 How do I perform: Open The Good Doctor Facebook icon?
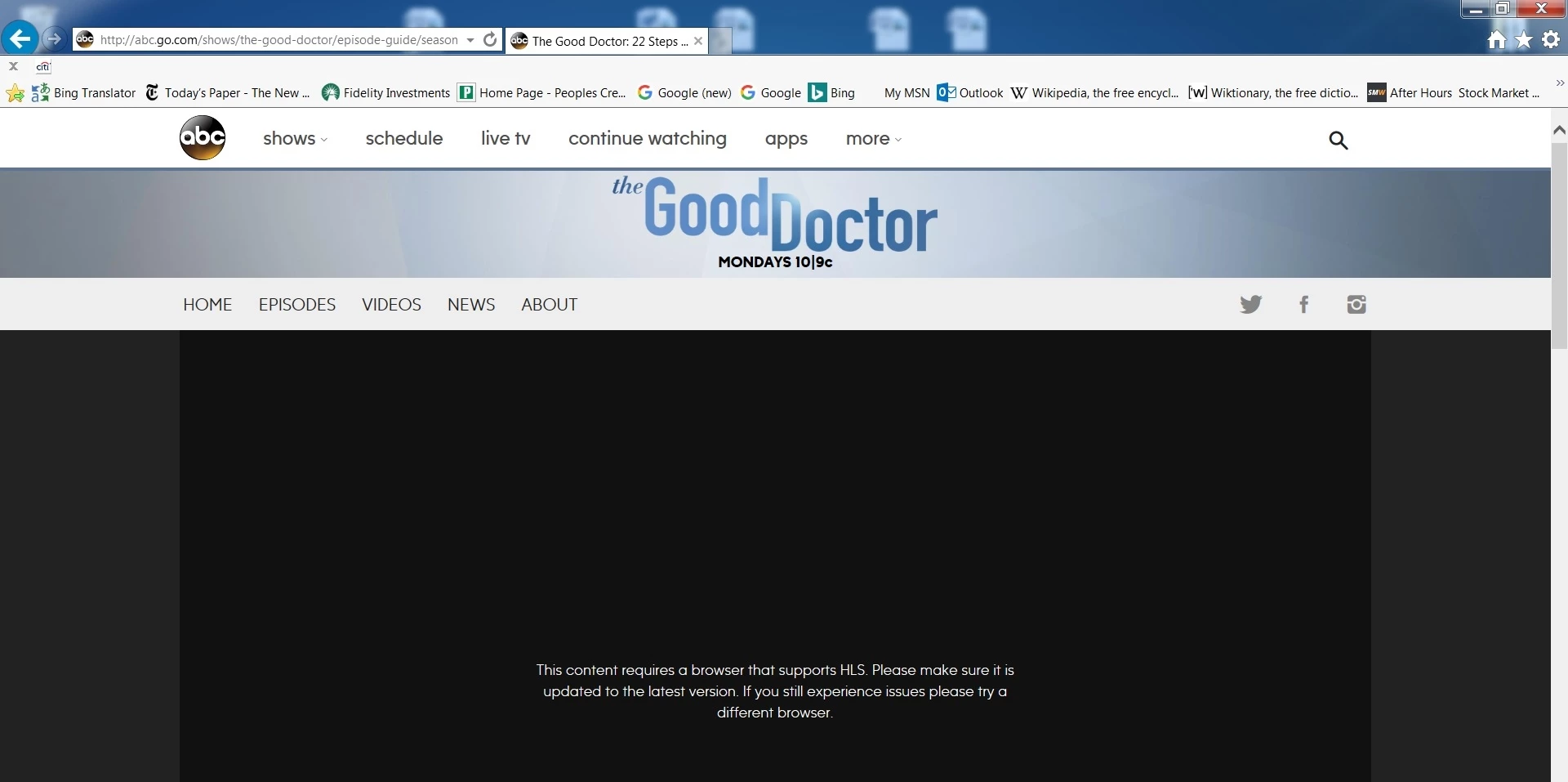pyautogui.click(x=1304, y=305)
